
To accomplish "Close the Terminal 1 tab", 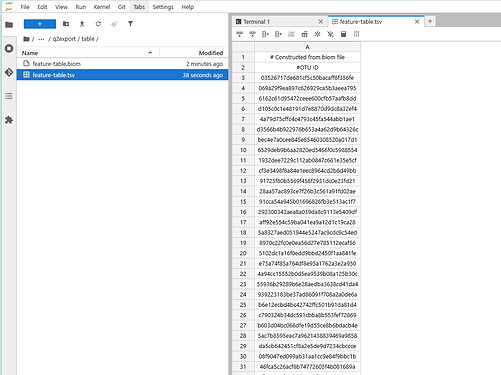I will click(321, 22).
